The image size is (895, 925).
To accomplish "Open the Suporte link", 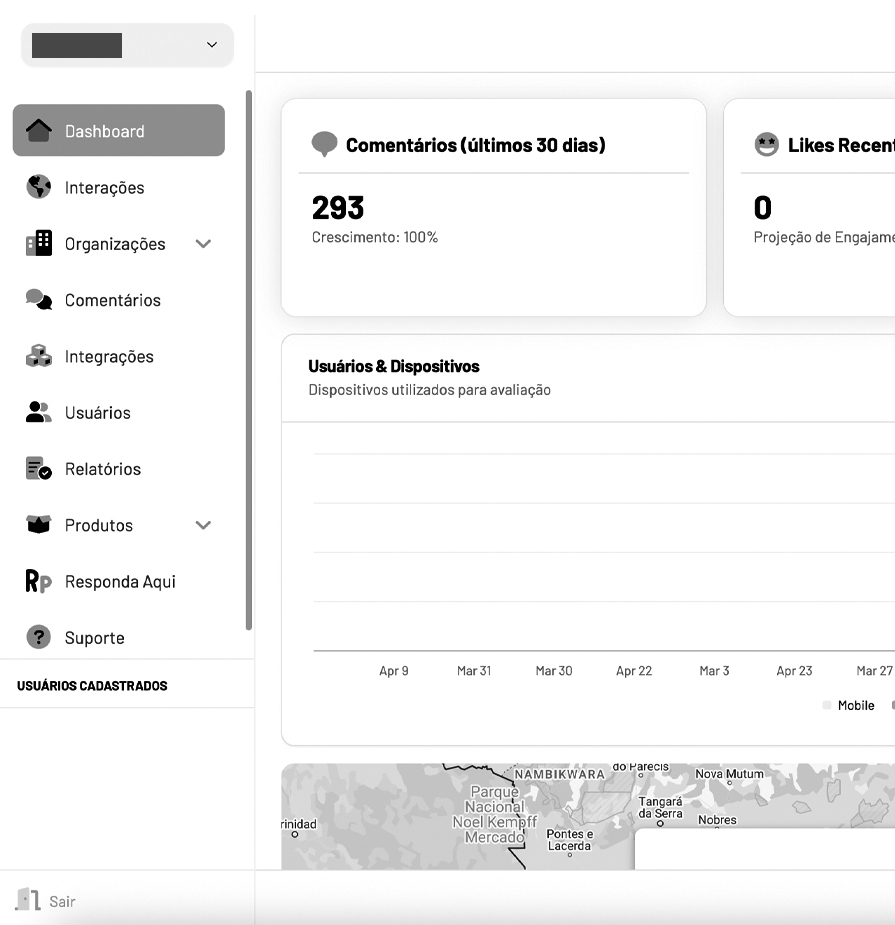I will tap(95, 638).
